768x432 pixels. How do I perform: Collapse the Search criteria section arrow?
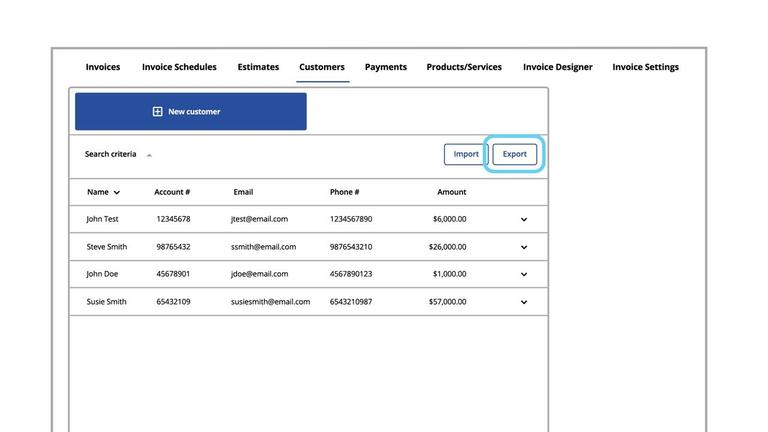point(150,155)
